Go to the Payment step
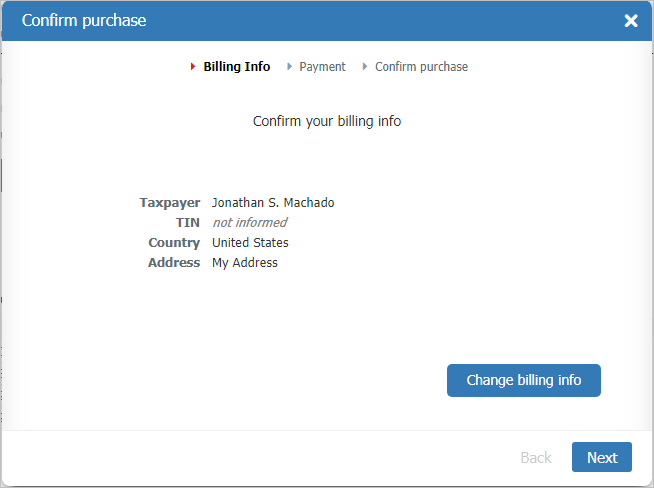Viewport: 654px width, 488px height. tap(322, 67)
